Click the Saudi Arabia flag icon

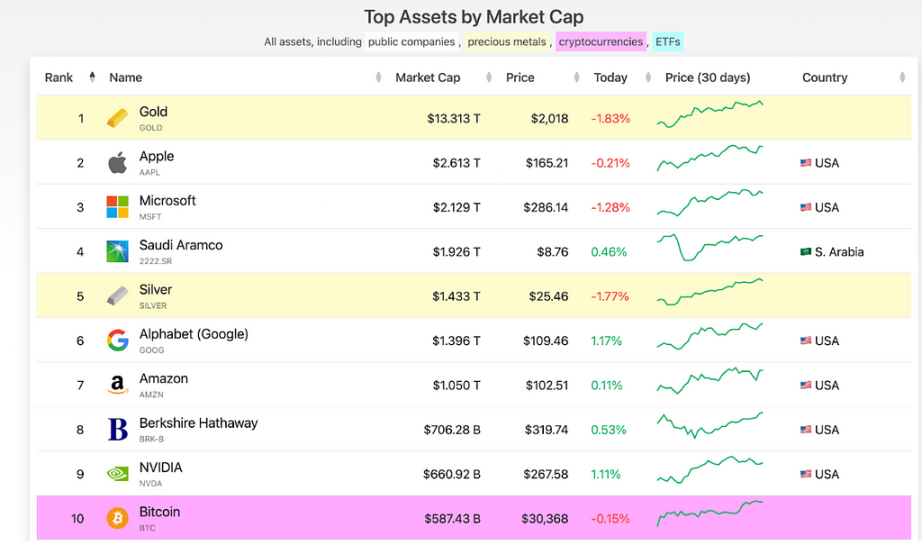tap(806, 252)
